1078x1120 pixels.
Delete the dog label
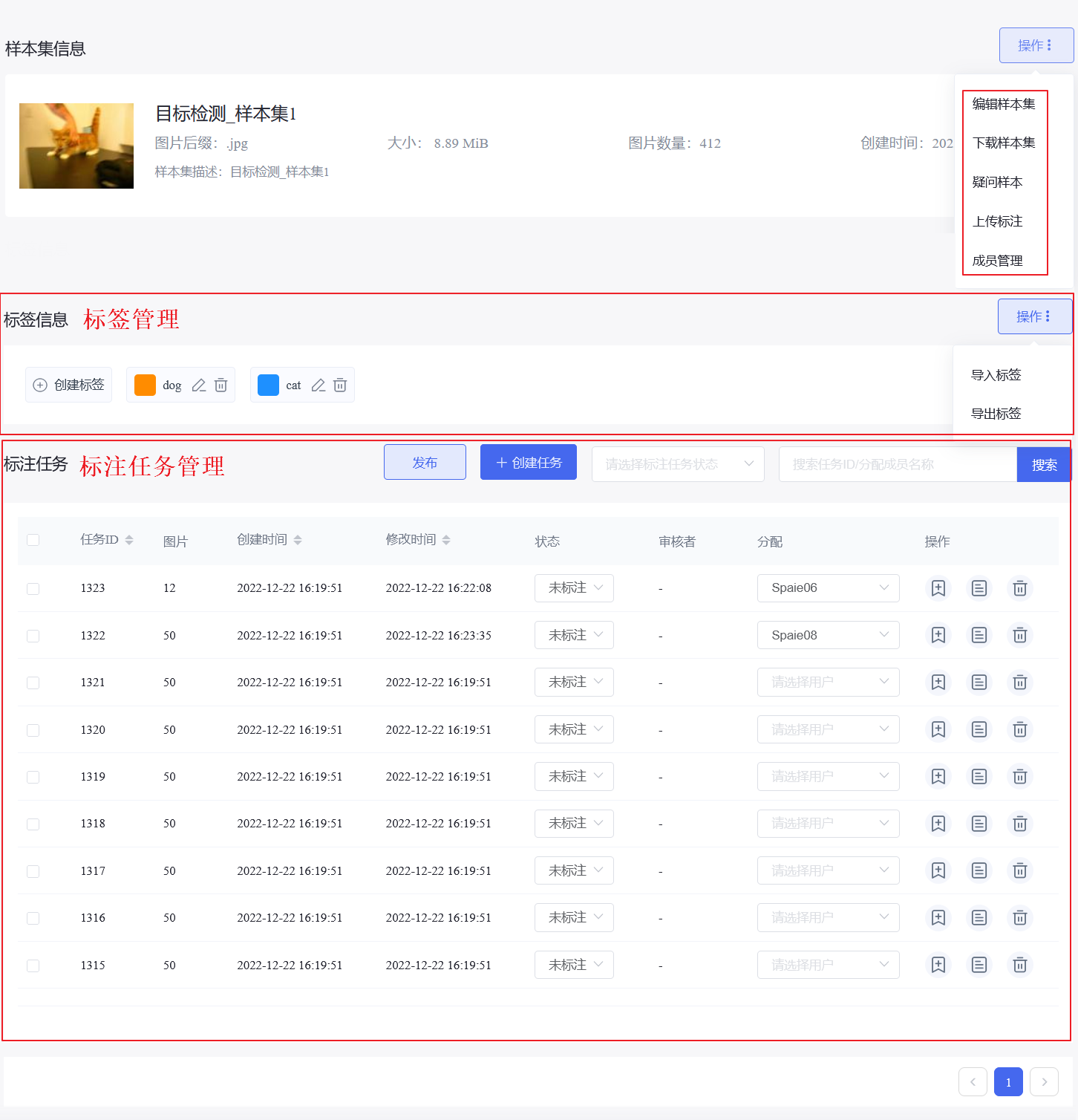point(220,385)
